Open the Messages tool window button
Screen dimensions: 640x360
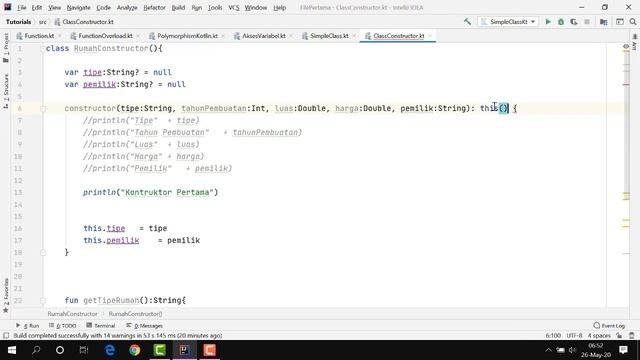pyautogui.click(x=144, y=326)
